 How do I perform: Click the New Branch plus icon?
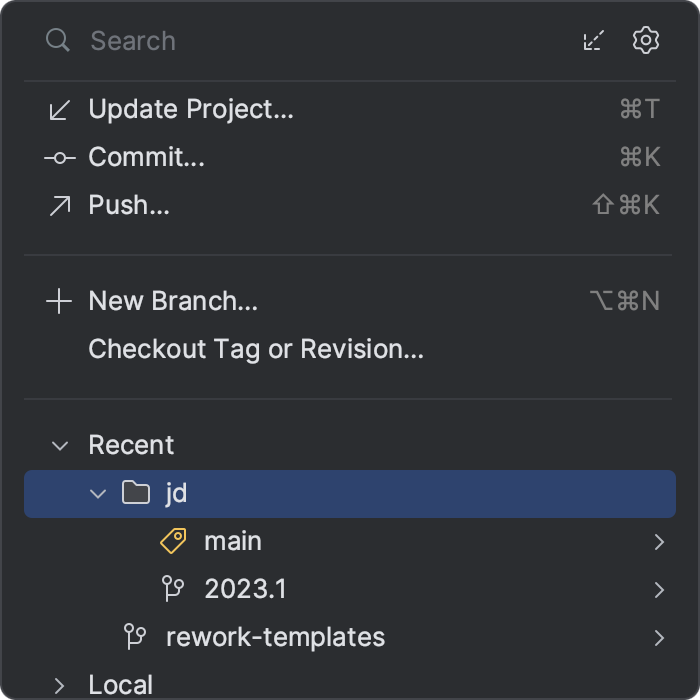pyautogui.click(x=59, y=301)
